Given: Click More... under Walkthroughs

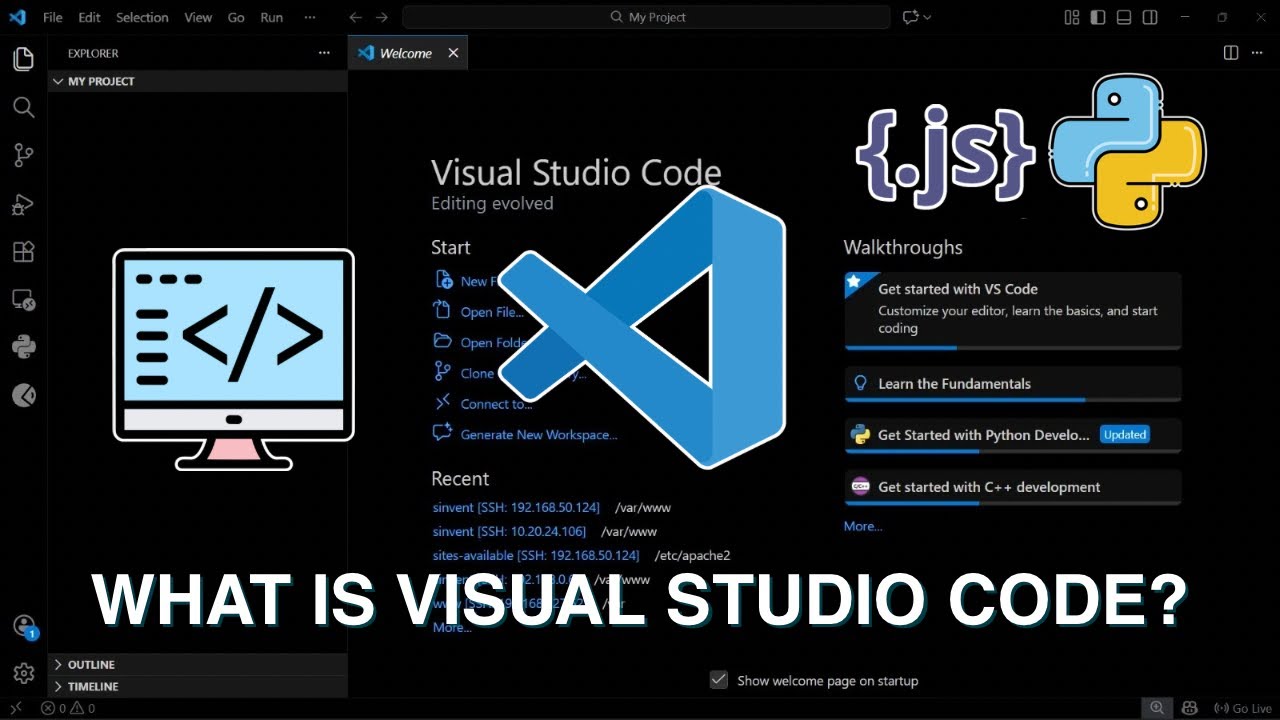Looking at the screenshot, I should tap(863, 526).
